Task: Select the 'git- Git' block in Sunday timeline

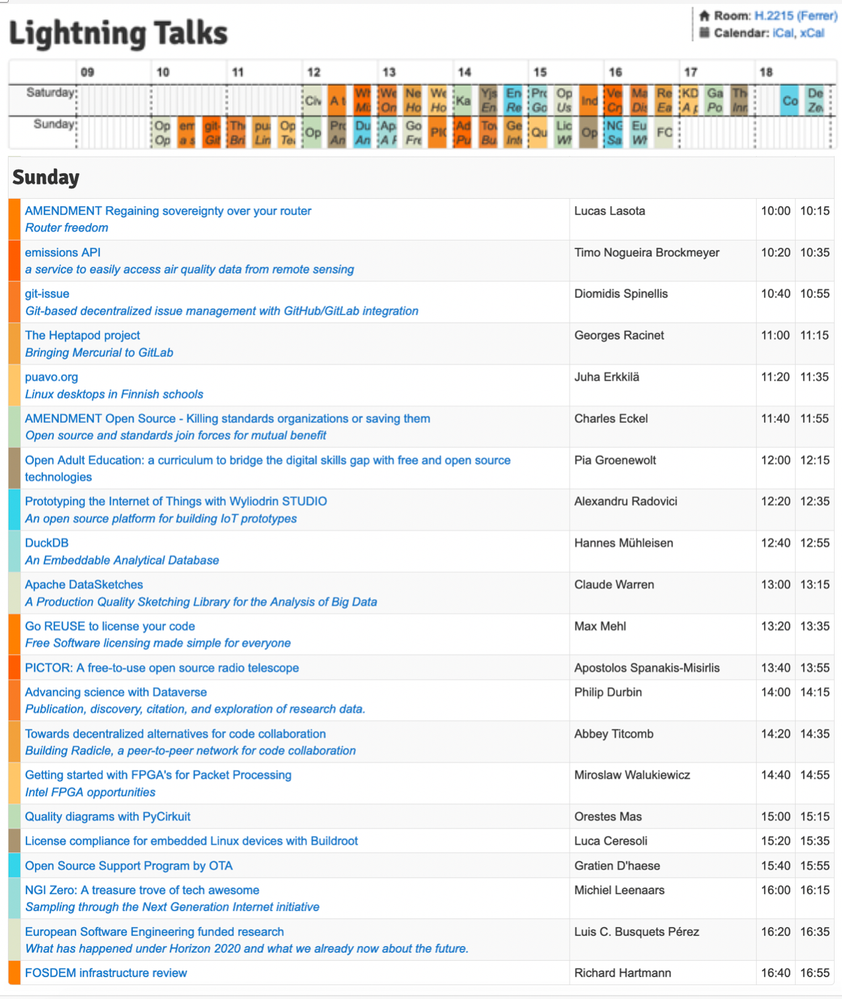Action: click(x=212, y=133)
